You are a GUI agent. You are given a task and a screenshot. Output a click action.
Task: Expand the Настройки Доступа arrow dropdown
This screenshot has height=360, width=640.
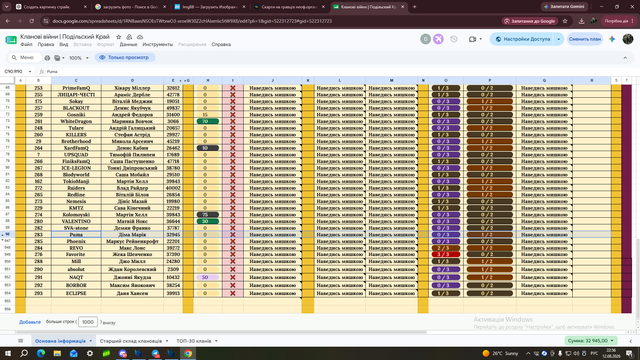[x=558, y=39]
